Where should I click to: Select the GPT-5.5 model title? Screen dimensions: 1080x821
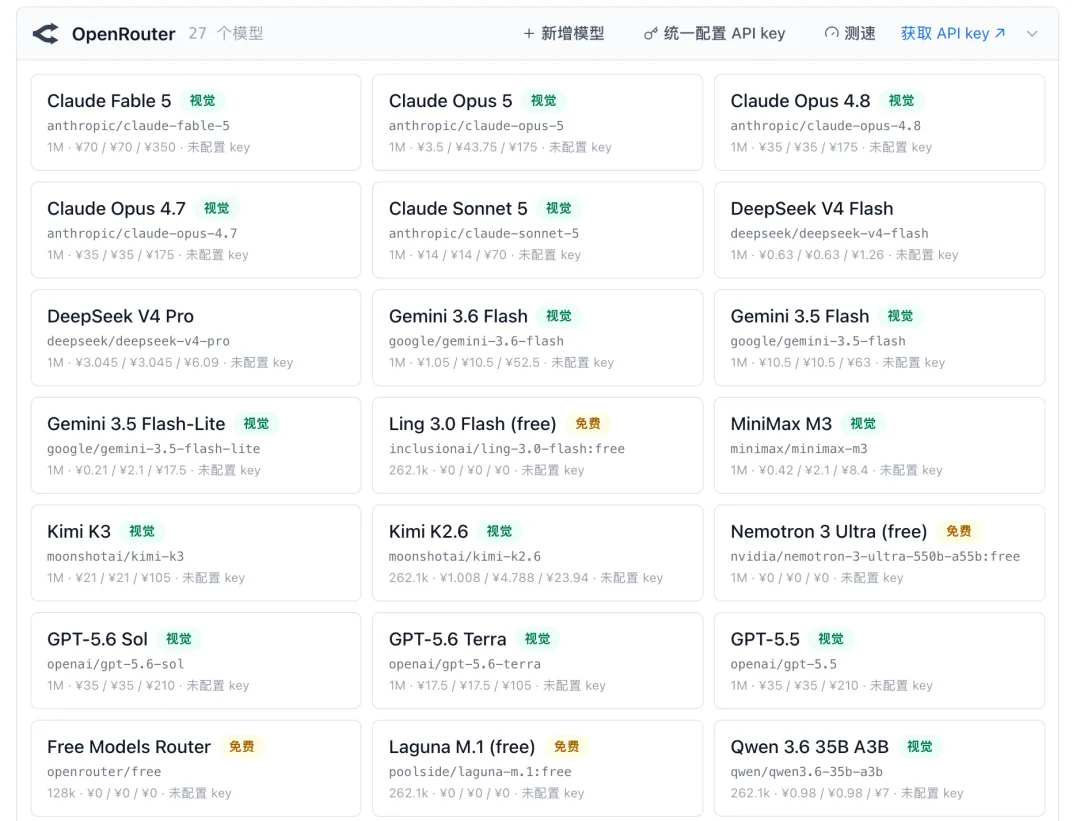765,639
